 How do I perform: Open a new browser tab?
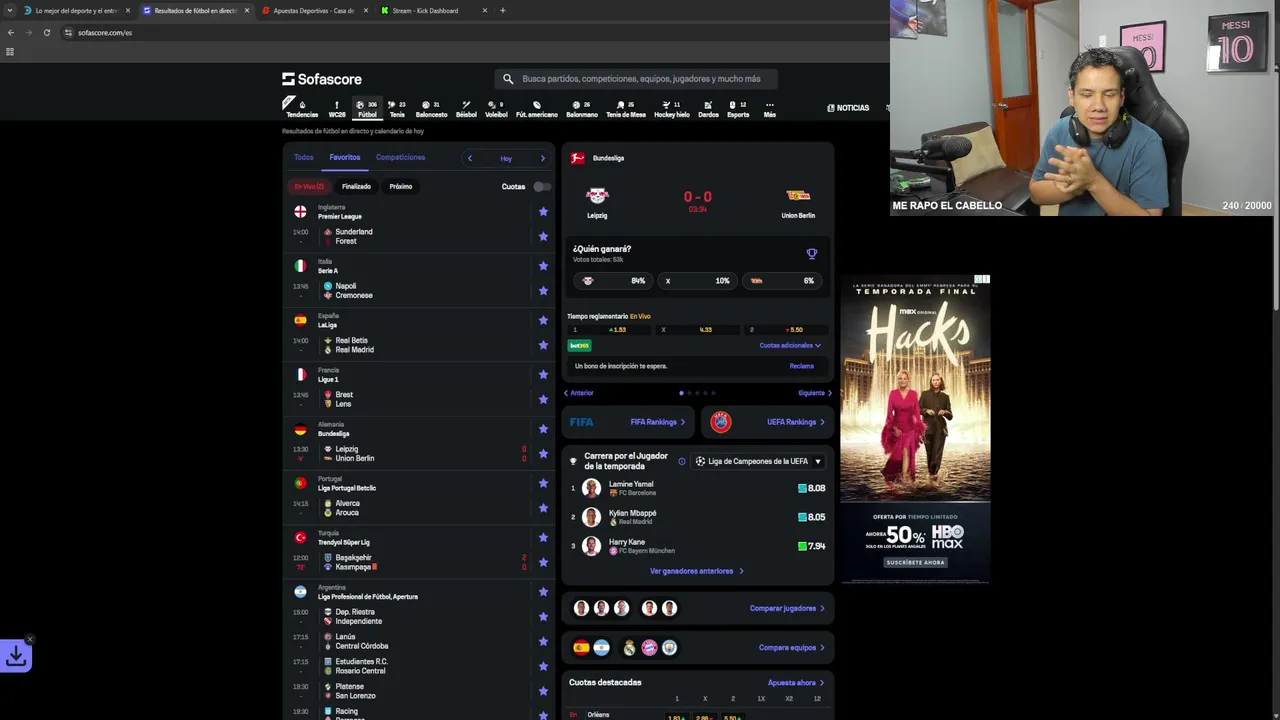click(x=502, y=10)
